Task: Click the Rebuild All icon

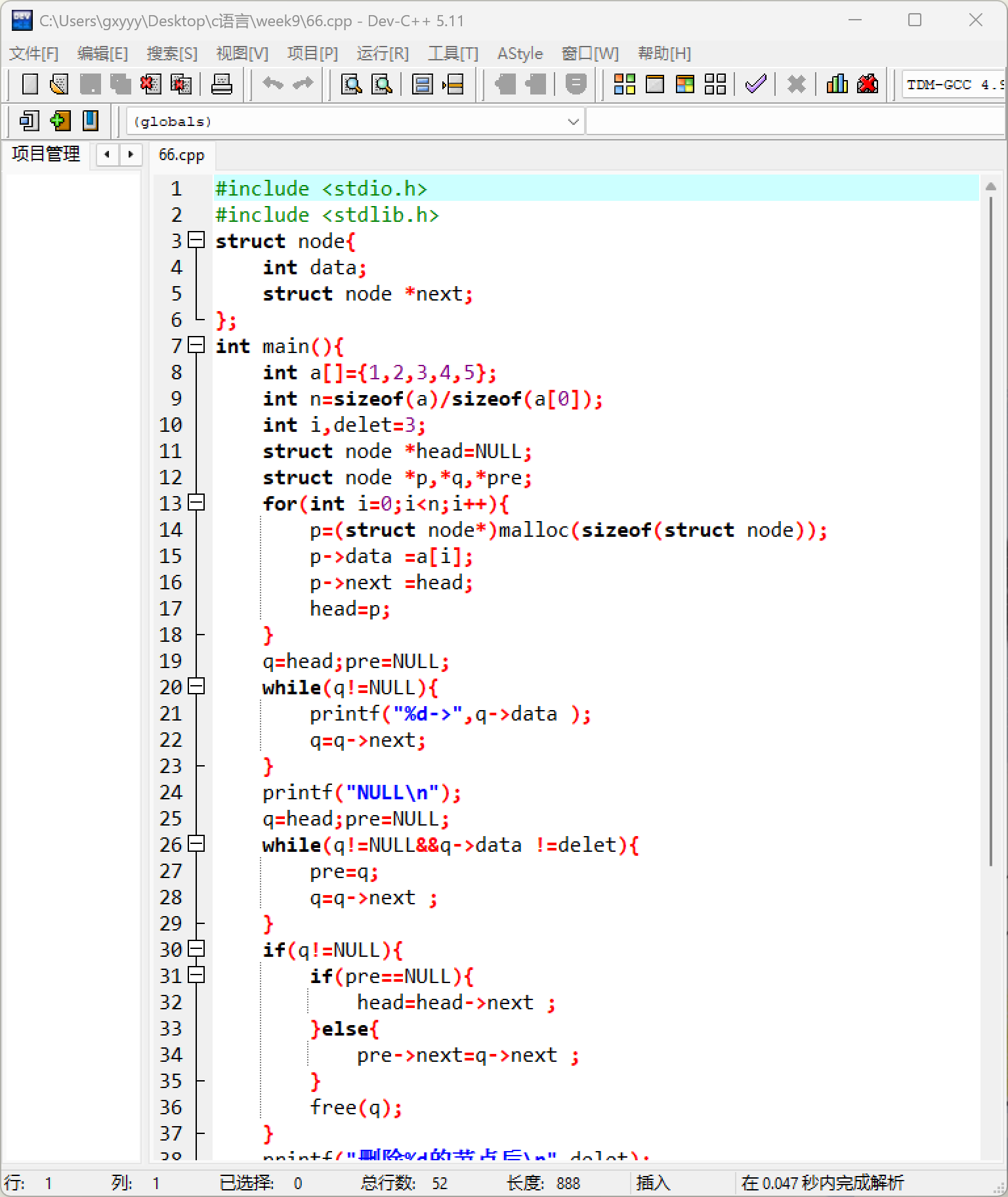Action: 715,84
